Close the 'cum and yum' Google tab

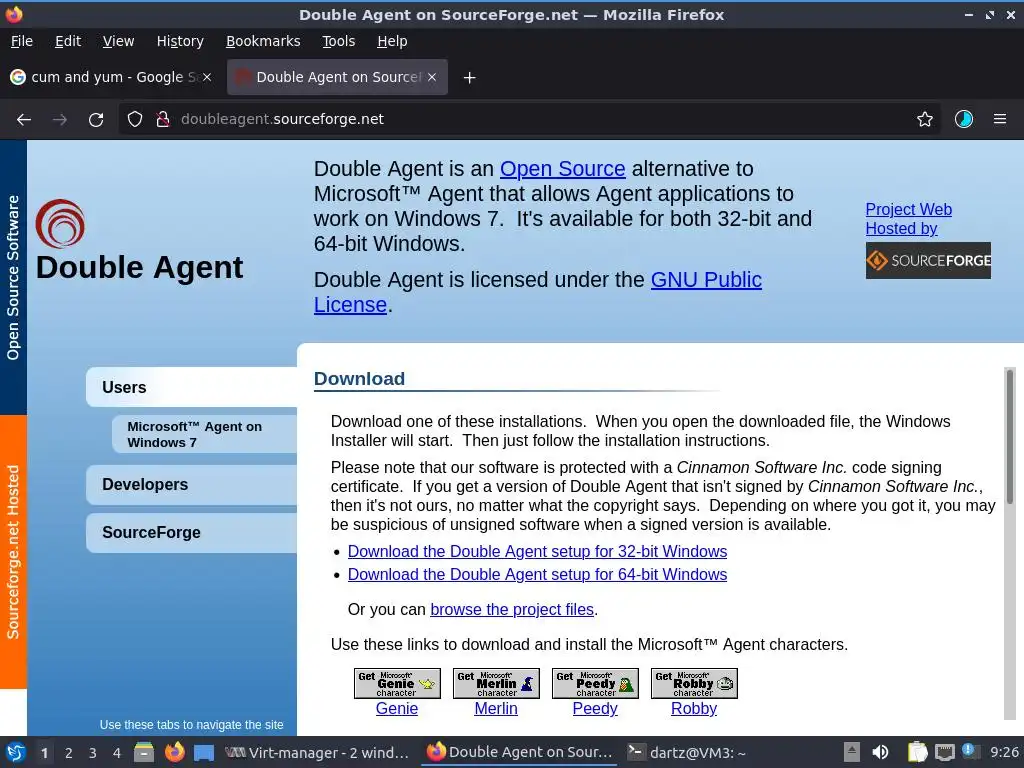click(207, 77)
